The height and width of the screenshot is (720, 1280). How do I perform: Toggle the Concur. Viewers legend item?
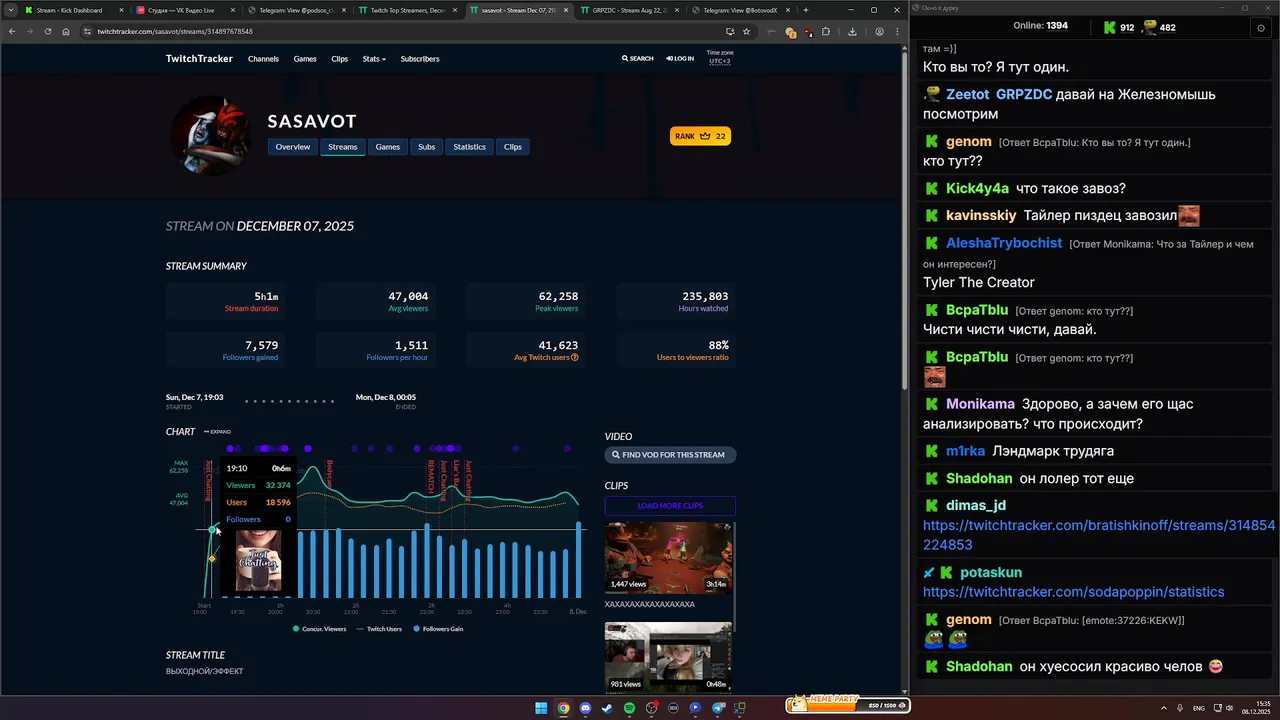tap(320, 629)
